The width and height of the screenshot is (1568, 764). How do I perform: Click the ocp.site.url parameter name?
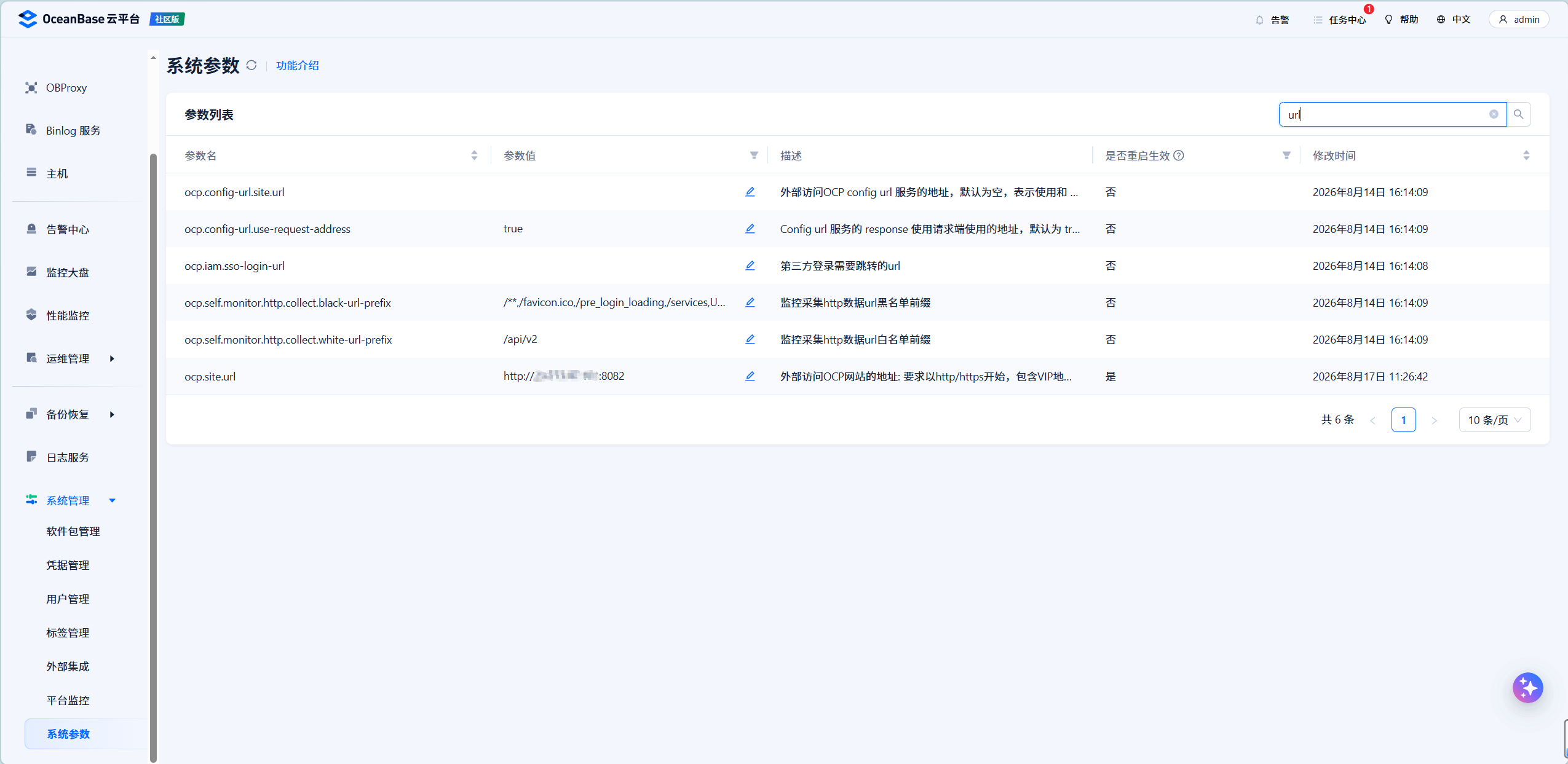210,377
